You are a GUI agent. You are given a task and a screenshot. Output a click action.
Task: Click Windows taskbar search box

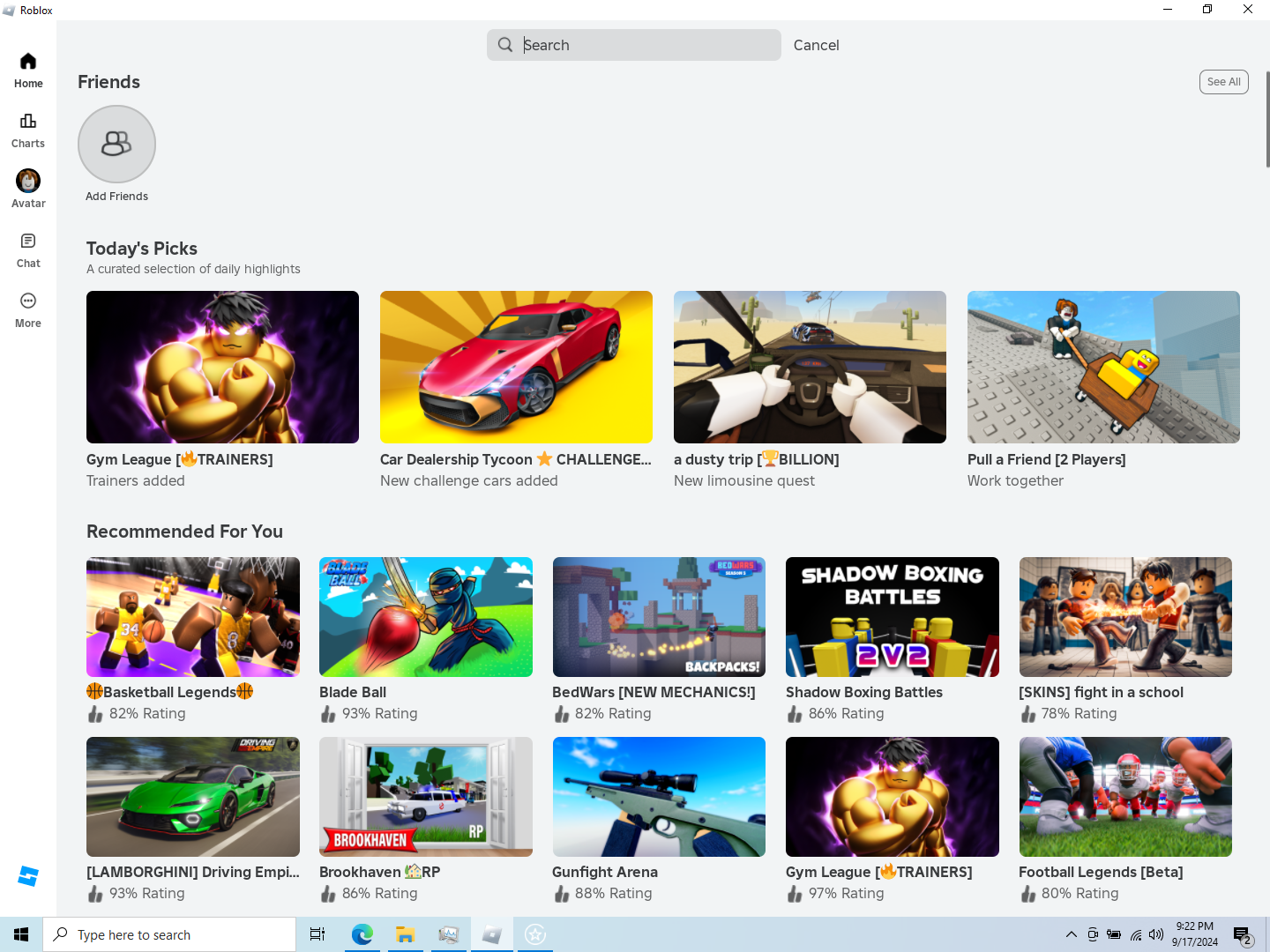(x=169, y=934)
